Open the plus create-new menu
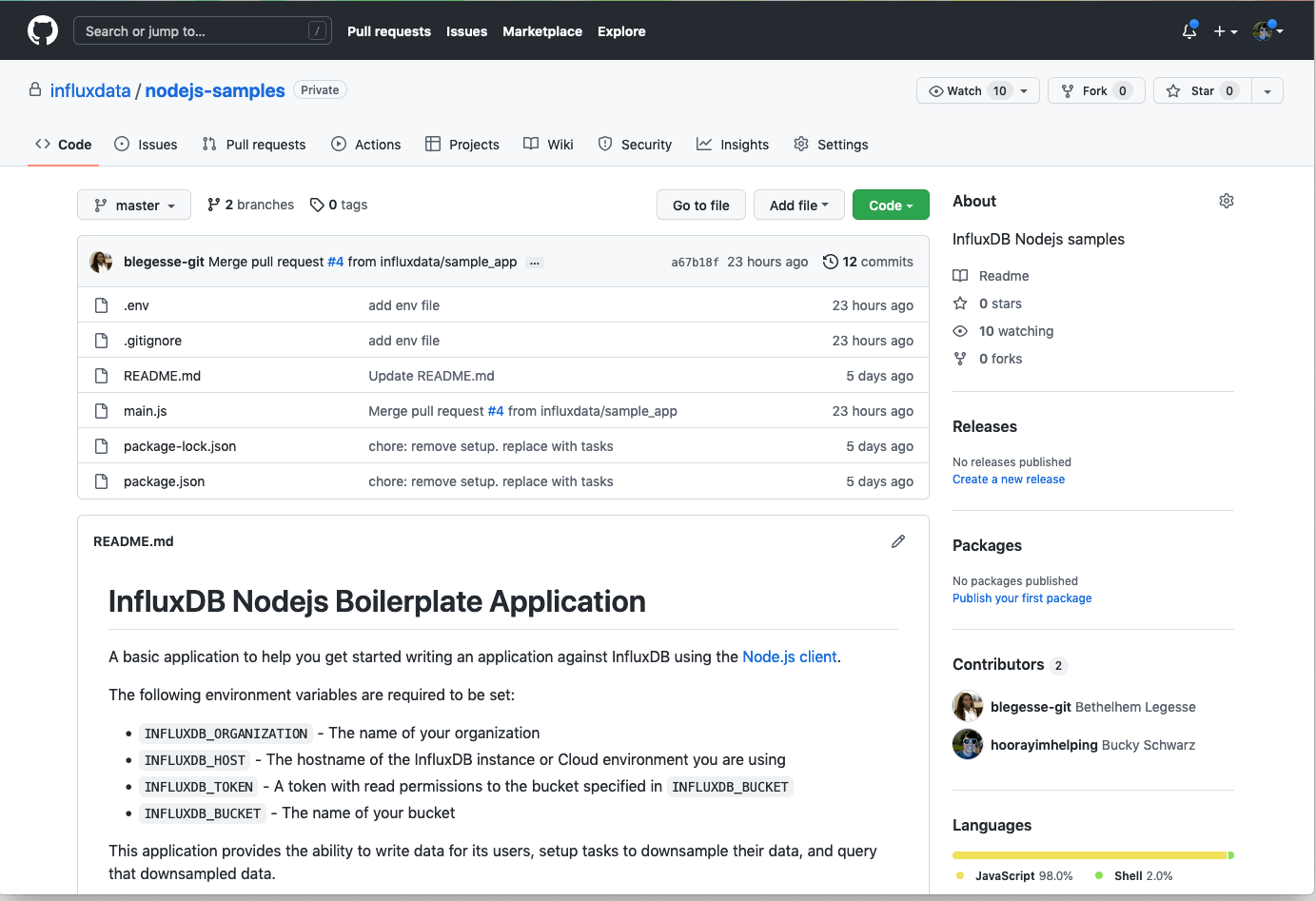The height and width of the screenshot is (901, 1316). (1226, 31)
